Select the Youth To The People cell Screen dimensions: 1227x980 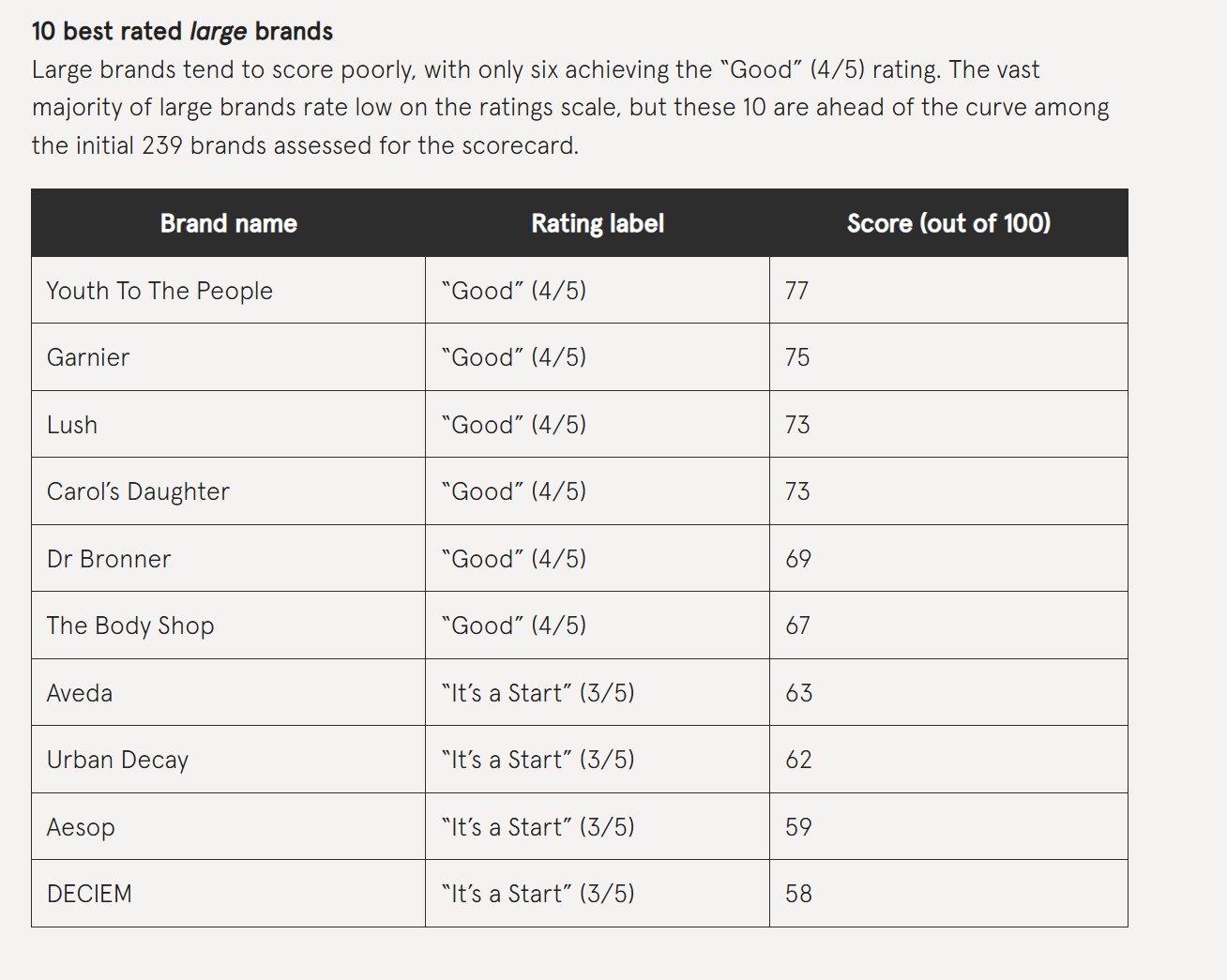coord(228,291)
